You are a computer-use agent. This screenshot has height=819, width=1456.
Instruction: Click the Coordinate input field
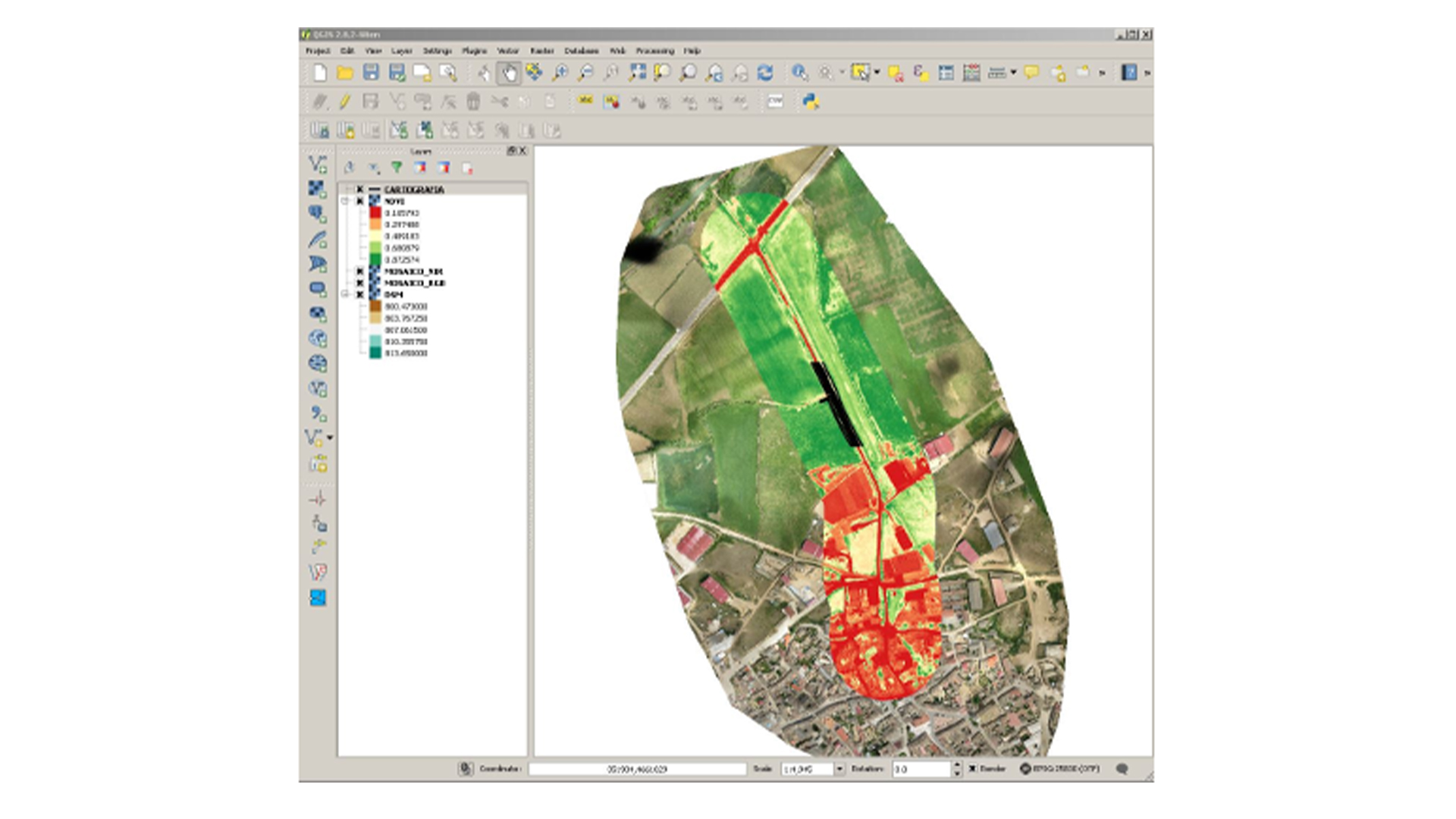pyautogui.click(x=637, y=769)
